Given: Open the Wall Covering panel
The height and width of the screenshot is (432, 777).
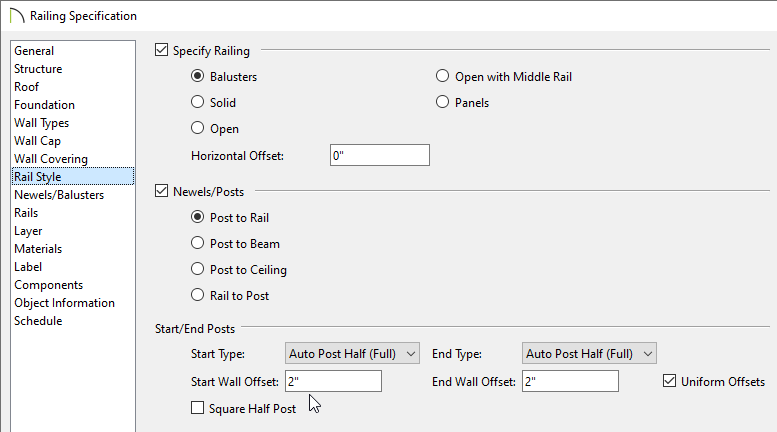Looking at the screenshot, I should coord(51,159).
